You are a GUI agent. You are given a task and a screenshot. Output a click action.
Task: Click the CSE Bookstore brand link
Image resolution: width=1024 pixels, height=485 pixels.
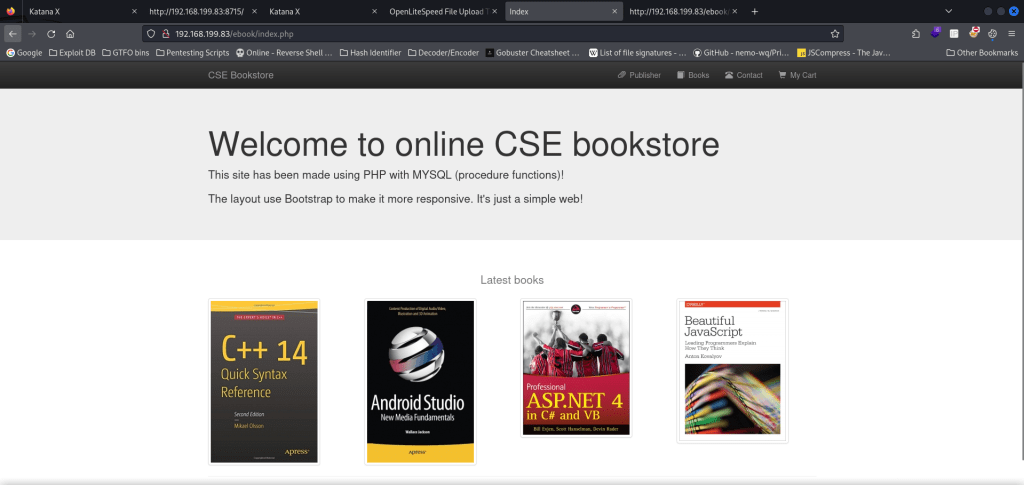pyautogui.click(x=240, y=75)
